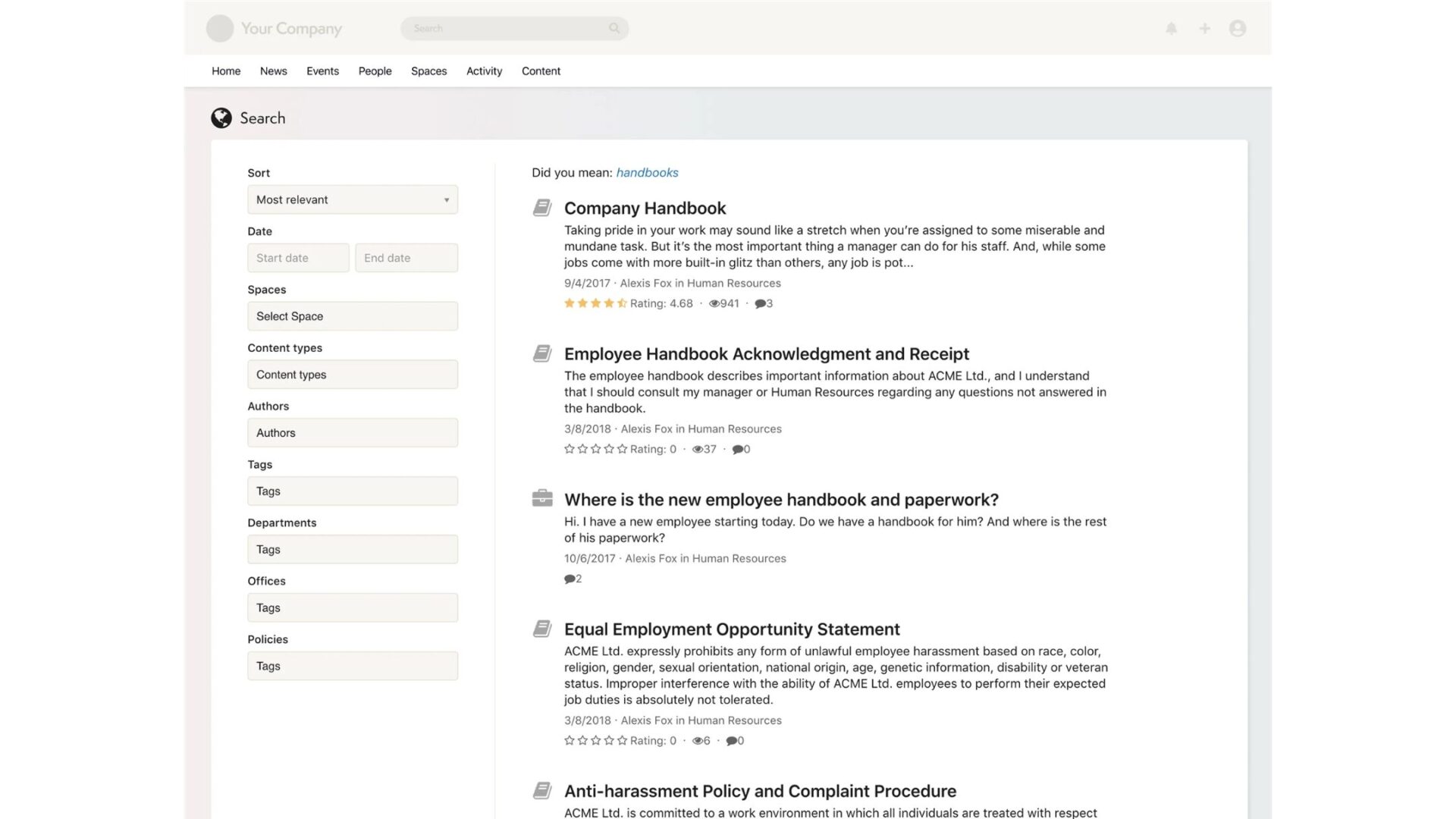Click the views eye icon showing 941
The height and width of the screenshot is (819, 1456).
[714, 303]
